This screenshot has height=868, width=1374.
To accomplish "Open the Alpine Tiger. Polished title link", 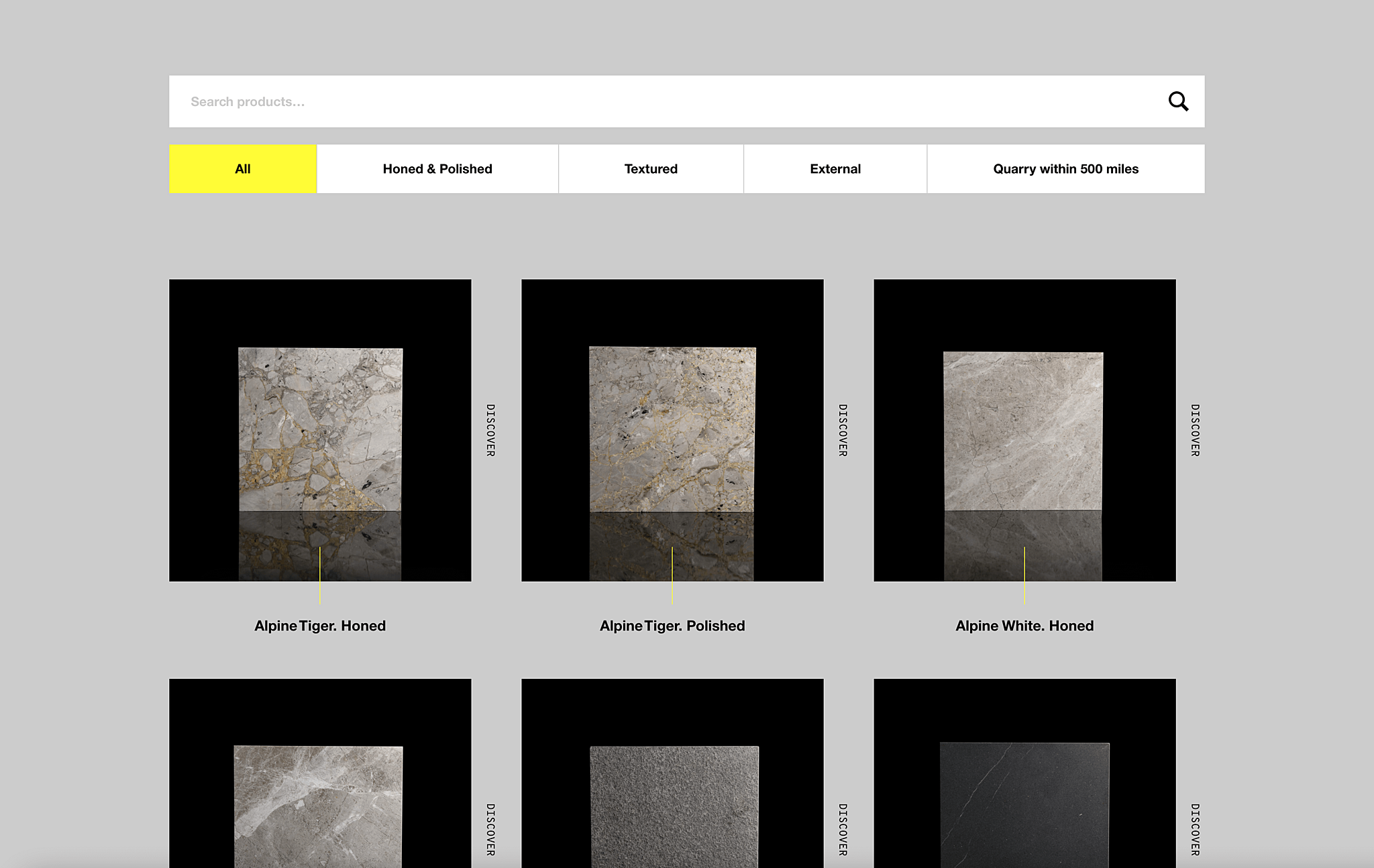I will click(x=672, y=626).
